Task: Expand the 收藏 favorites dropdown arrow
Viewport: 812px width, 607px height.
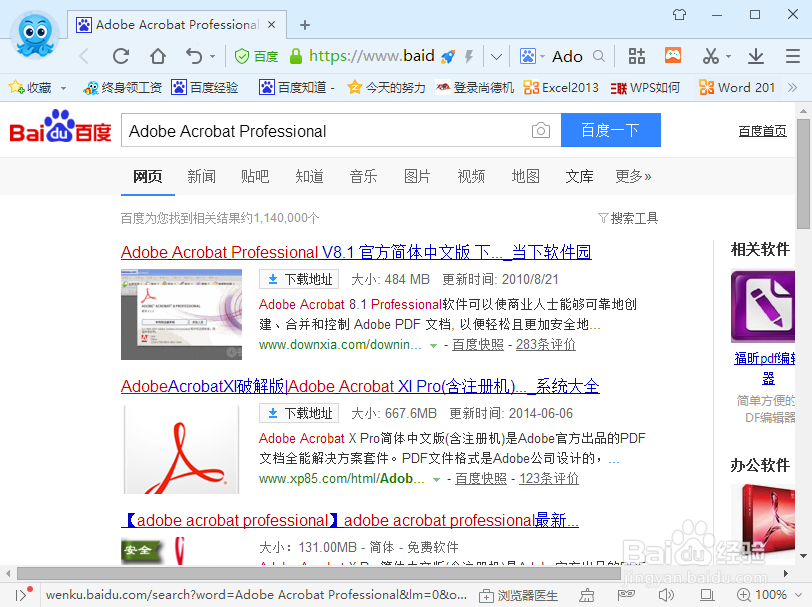Action: (x=63, y=88)
